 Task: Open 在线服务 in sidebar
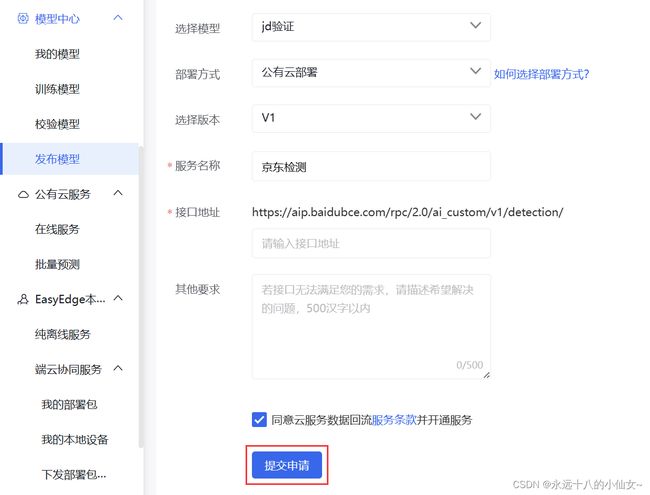tap(57, 229)
